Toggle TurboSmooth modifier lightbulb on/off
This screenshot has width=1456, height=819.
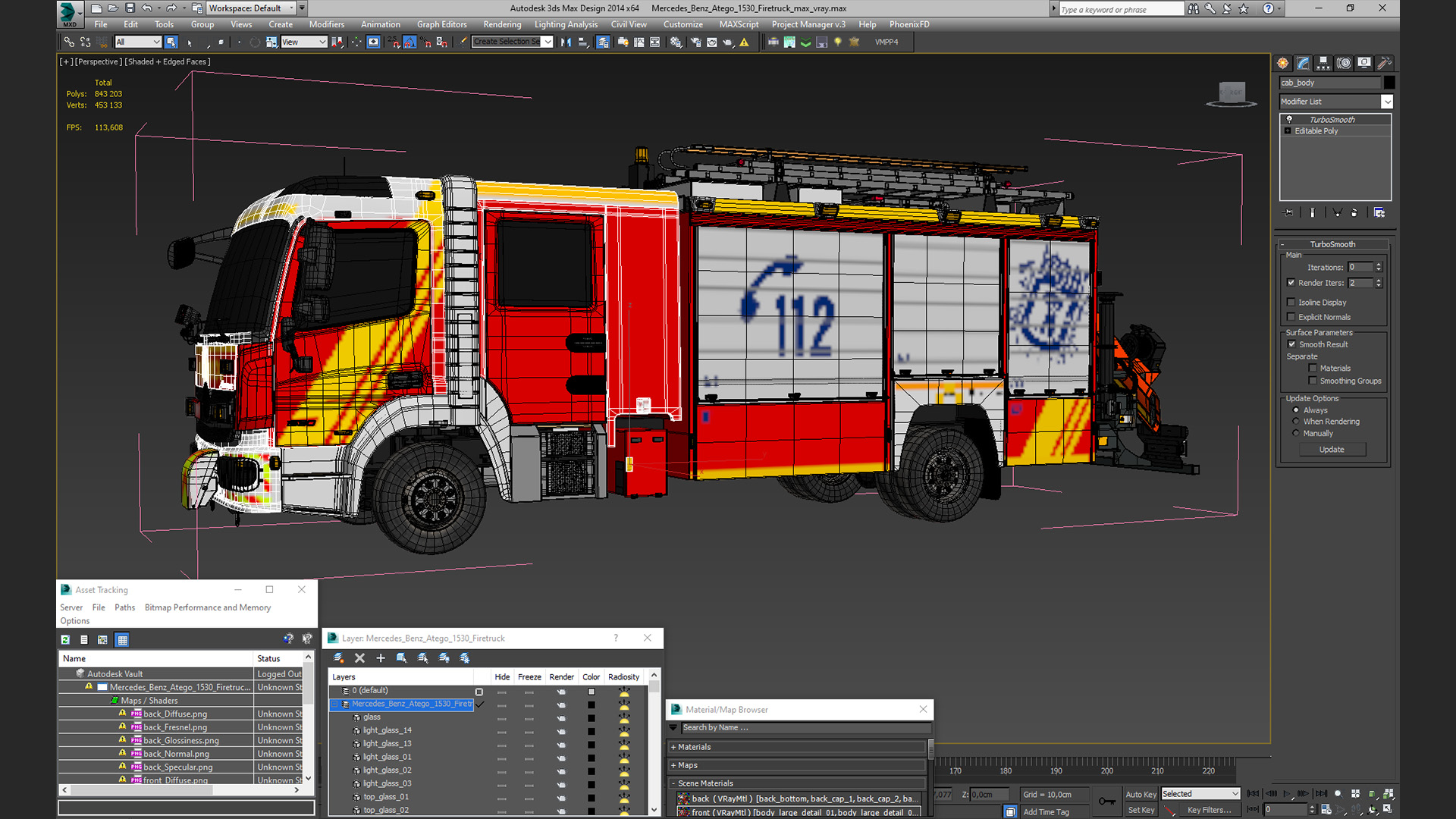point(1288,120)
